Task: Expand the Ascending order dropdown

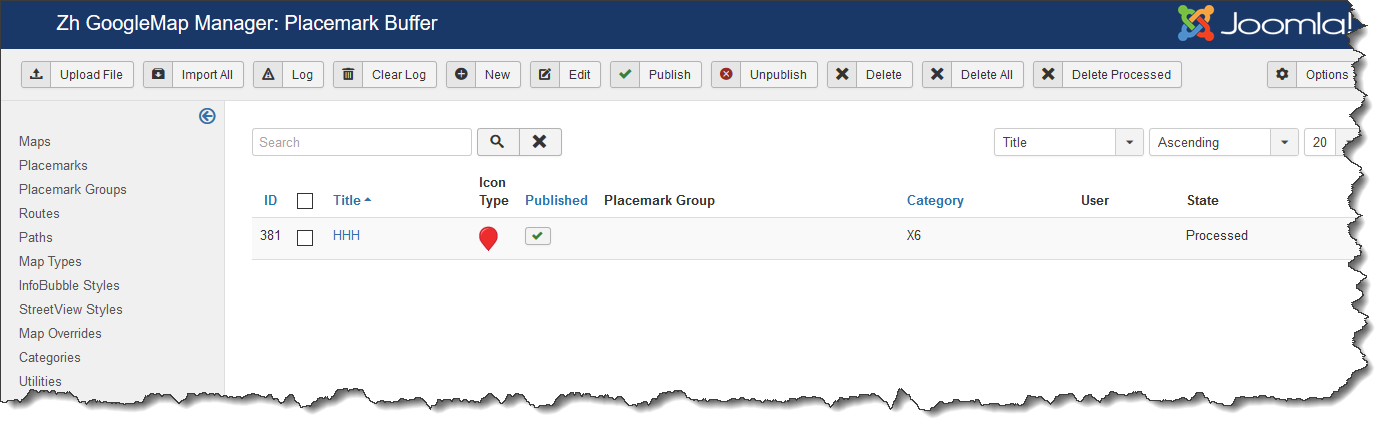Action: pyautogui.click(x=1224, y=142)
